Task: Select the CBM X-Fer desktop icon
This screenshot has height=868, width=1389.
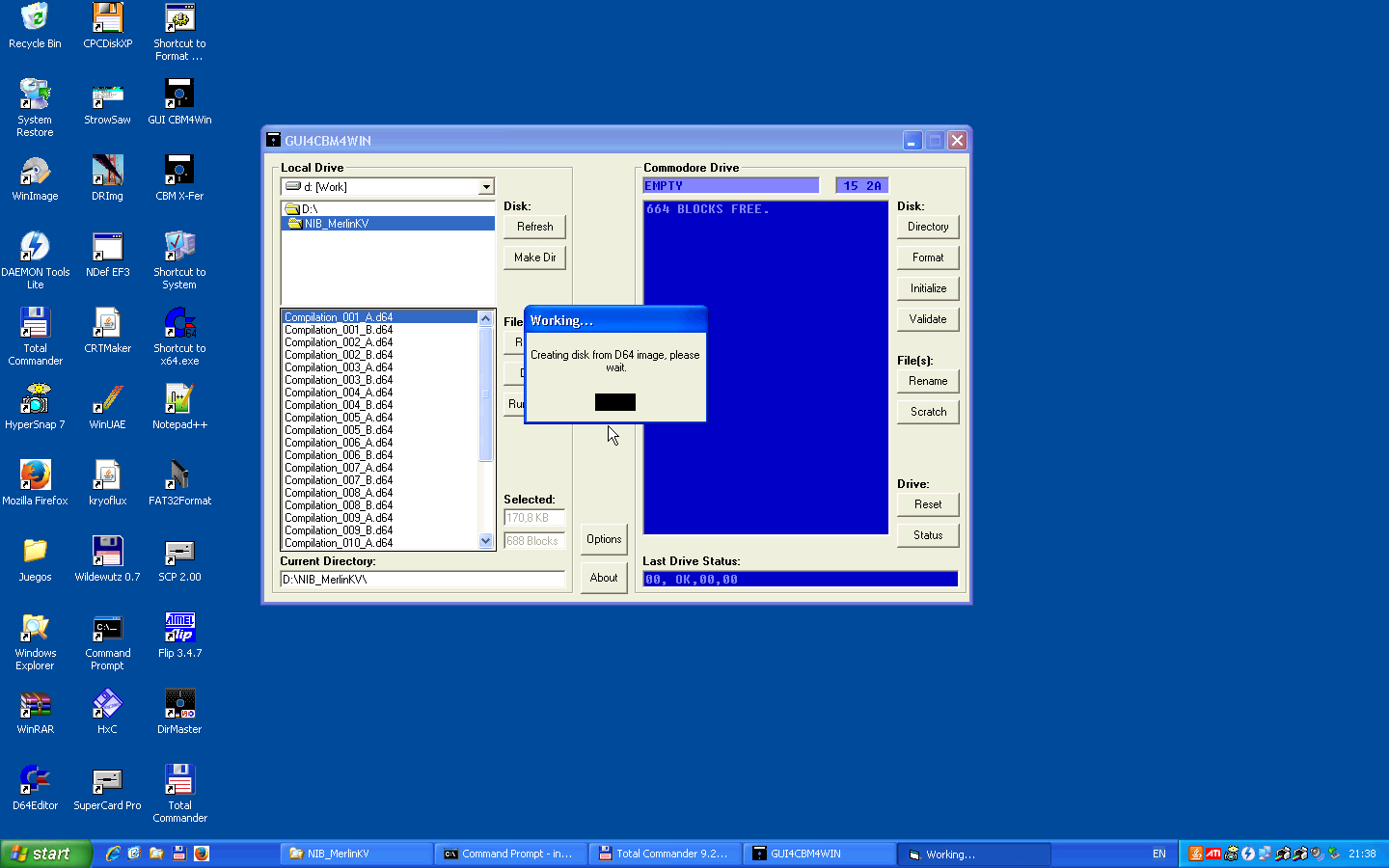Action: [x=179, y=178]
